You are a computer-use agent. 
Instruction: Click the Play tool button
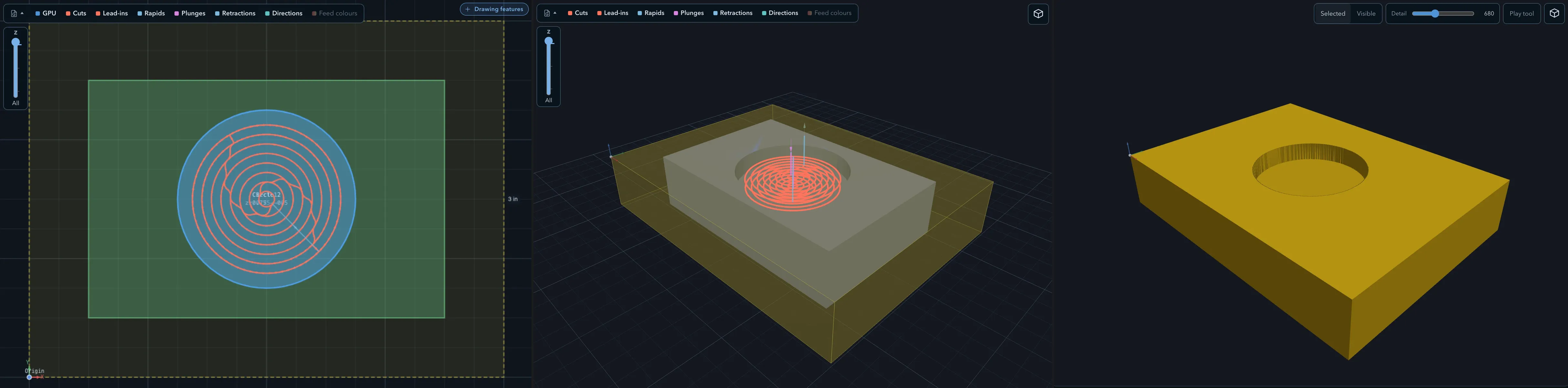click(x=1522, y=13)
